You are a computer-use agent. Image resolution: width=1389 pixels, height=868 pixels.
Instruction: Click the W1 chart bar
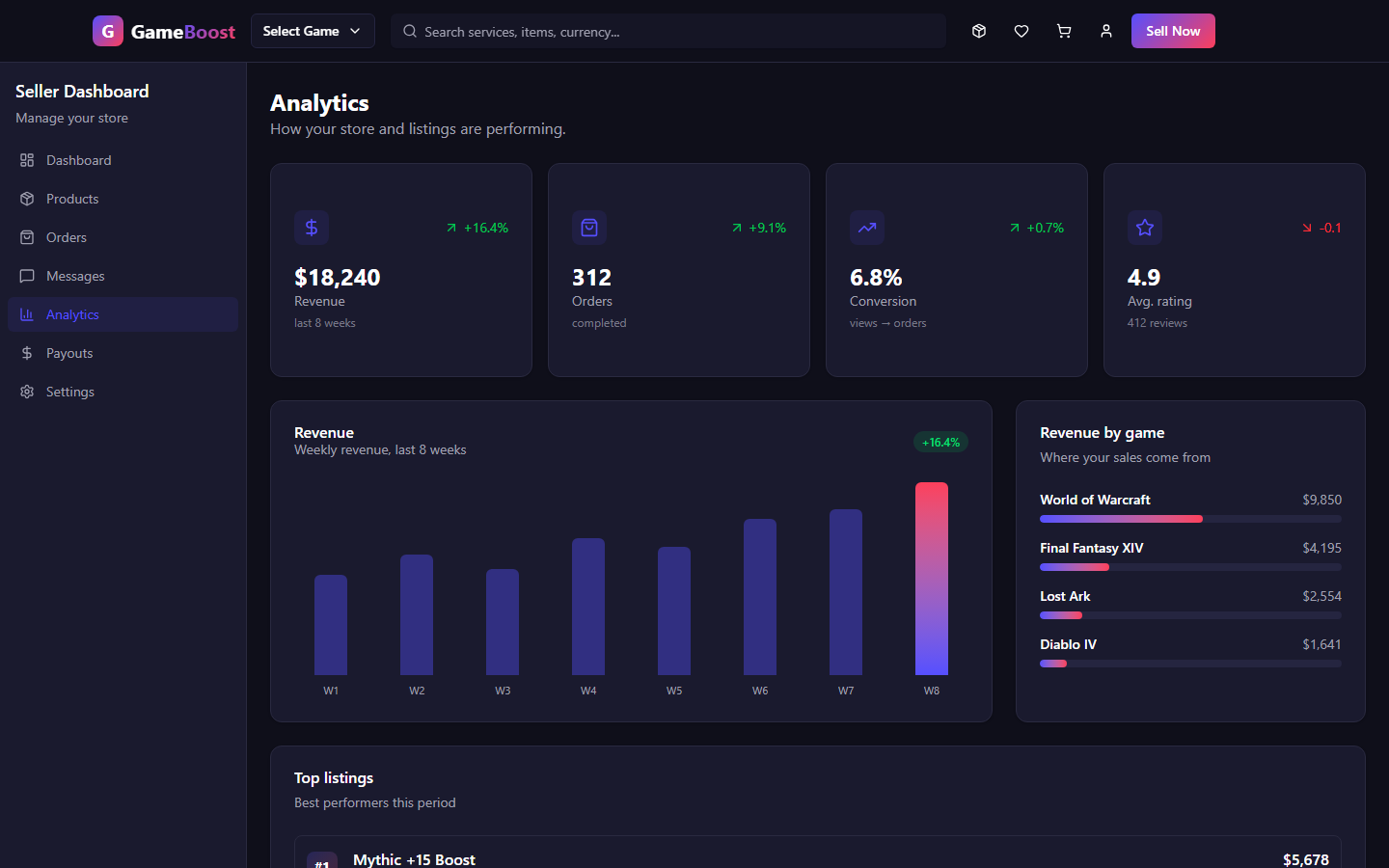[331, 625]
